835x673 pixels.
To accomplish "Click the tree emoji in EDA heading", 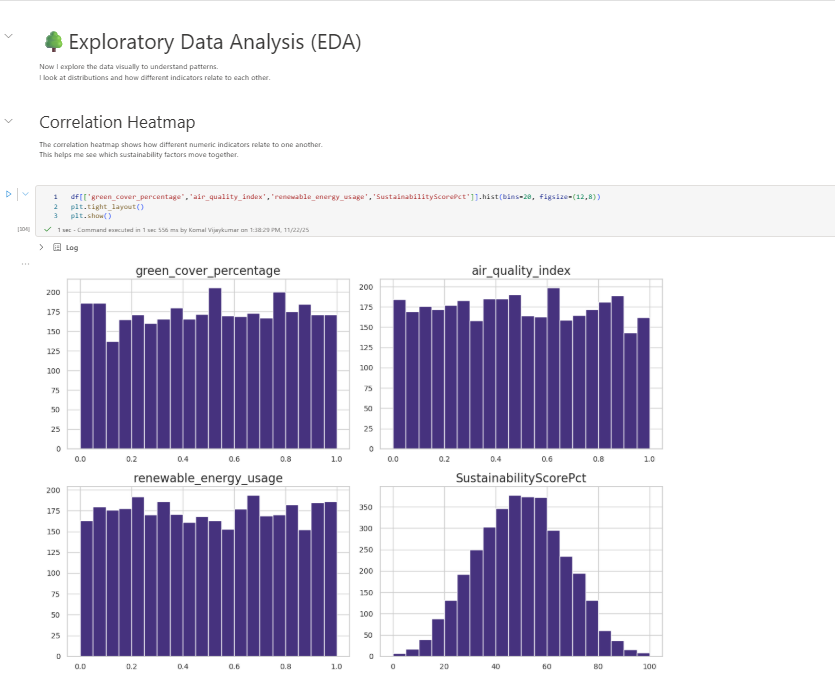I will click(x=53, y=42).
